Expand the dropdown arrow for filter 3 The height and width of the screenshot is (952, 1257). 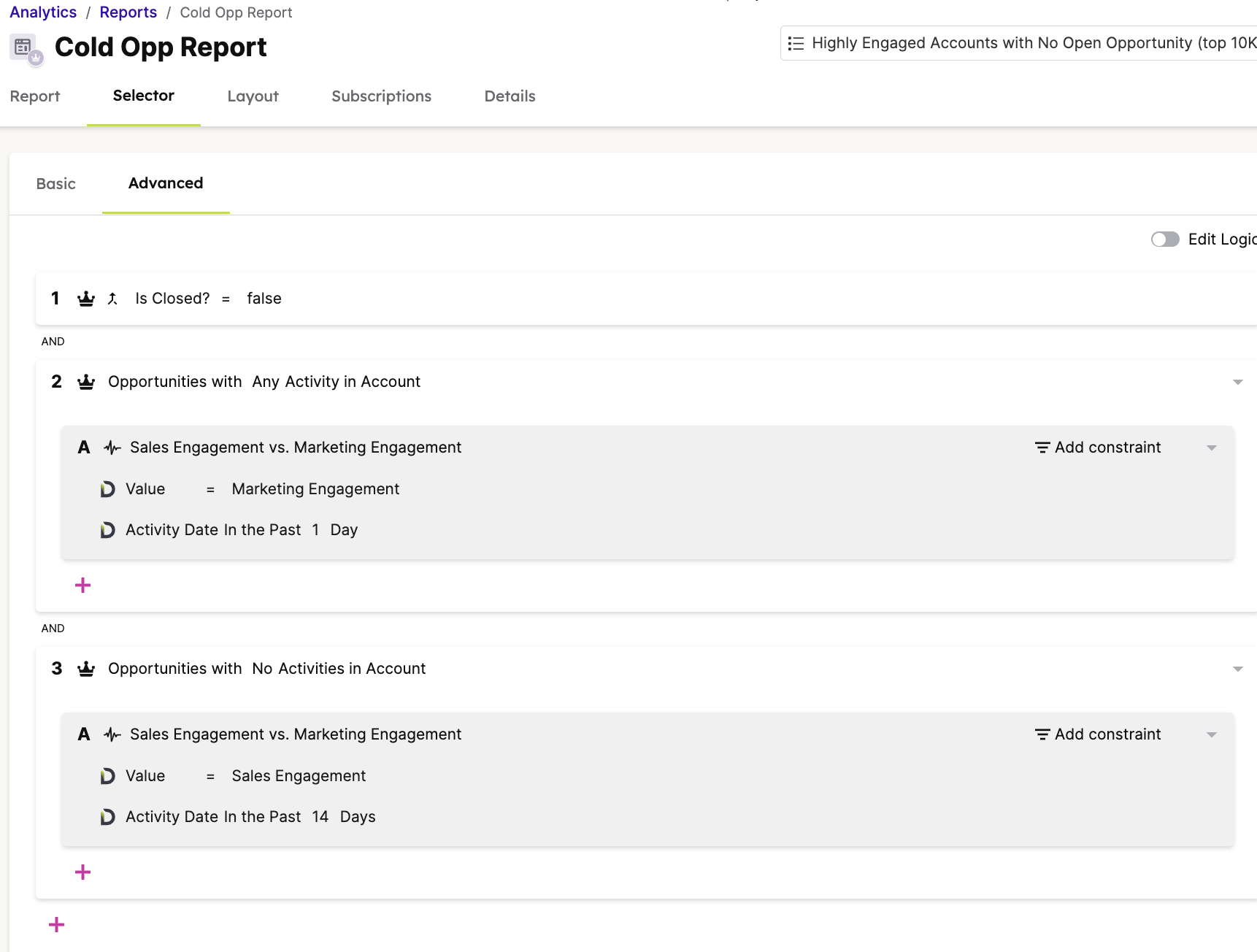[x=1238, y=669]
